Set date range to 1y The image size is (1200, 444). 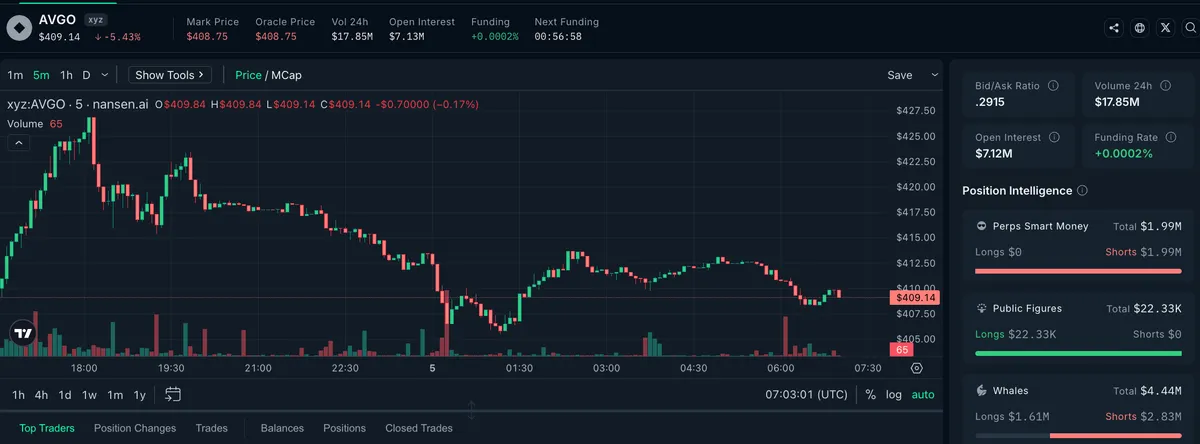[x=140, y=394]
